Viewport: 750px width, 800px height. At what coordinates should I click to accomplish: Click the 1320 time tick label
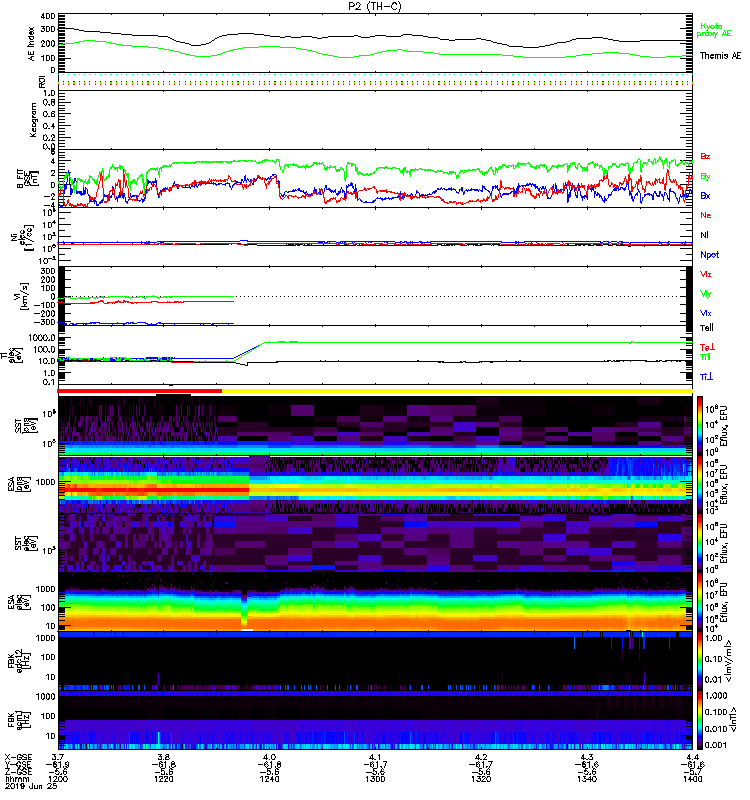click(481, 779)
